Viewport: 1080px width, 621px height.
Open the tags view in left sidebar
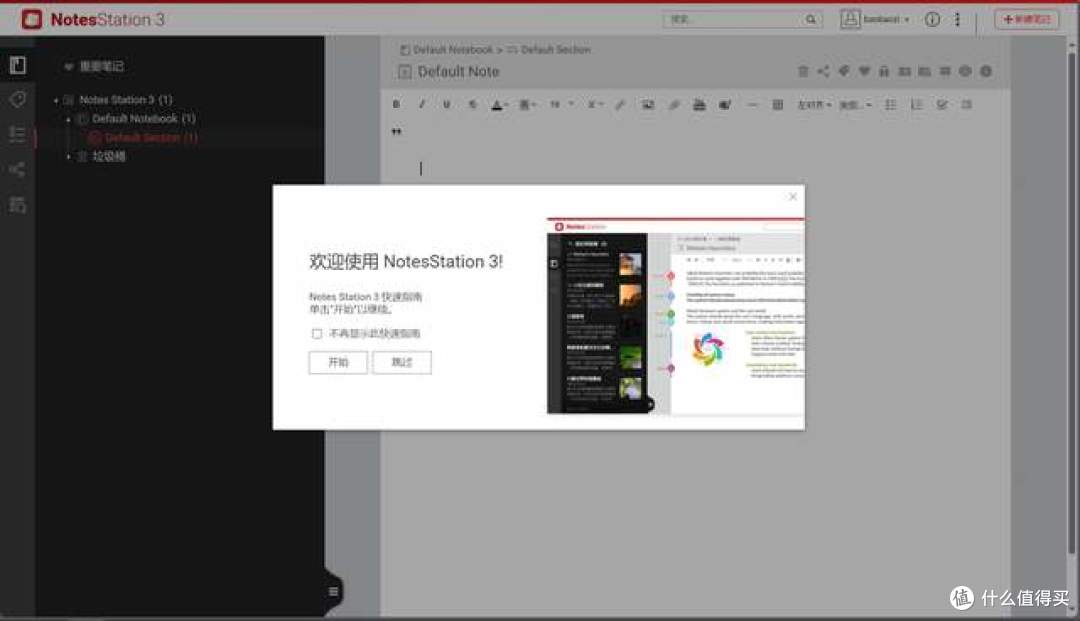tap(18, 99)
